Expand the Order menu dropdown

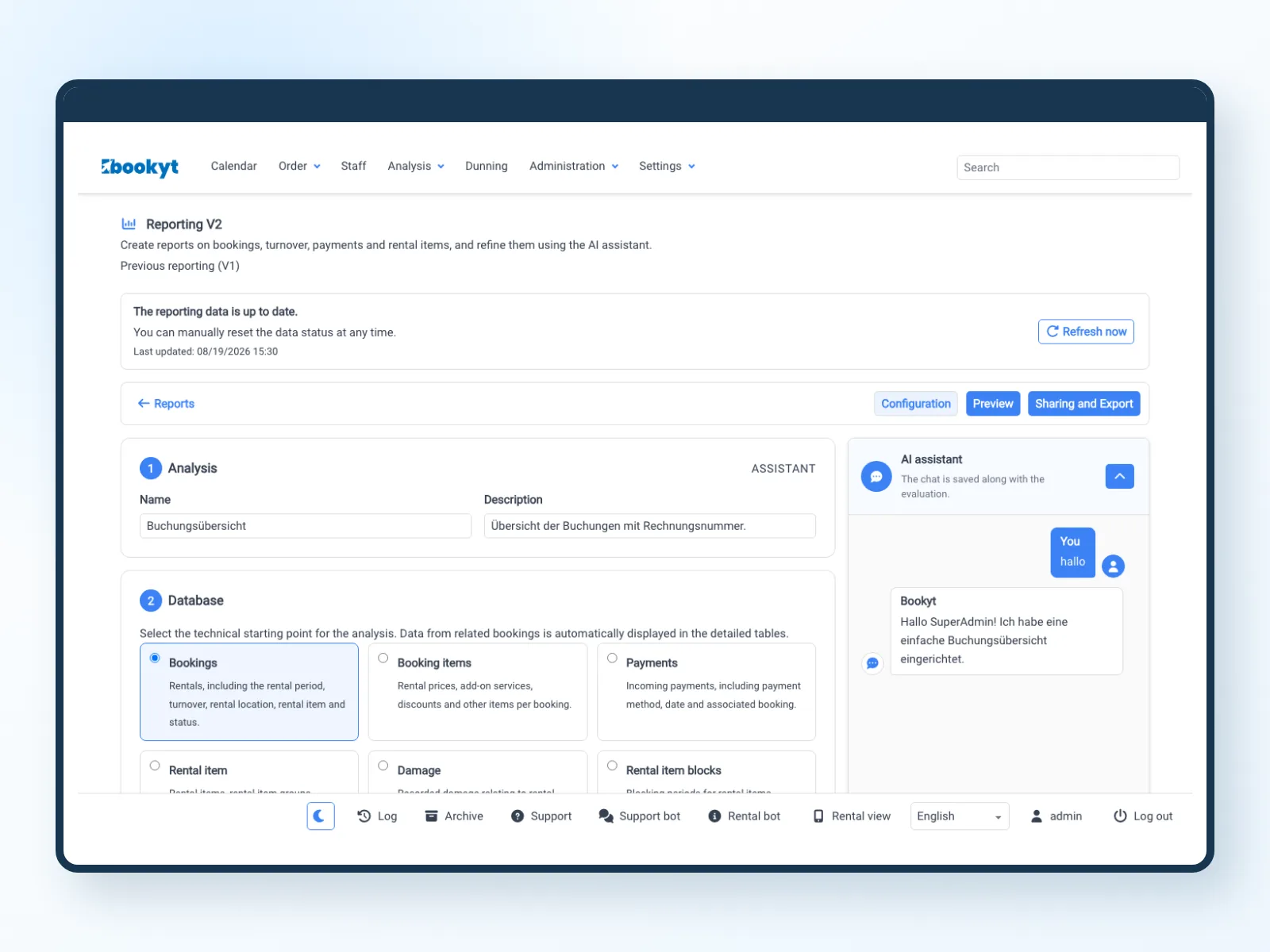299,166
